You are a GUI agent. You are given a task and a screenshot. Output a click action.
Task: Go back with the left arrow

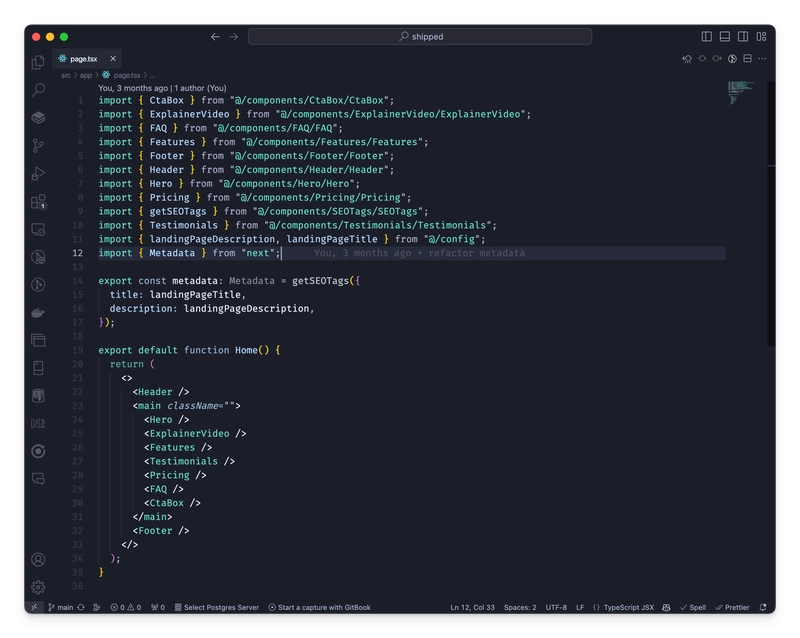[x=215, y=37]
